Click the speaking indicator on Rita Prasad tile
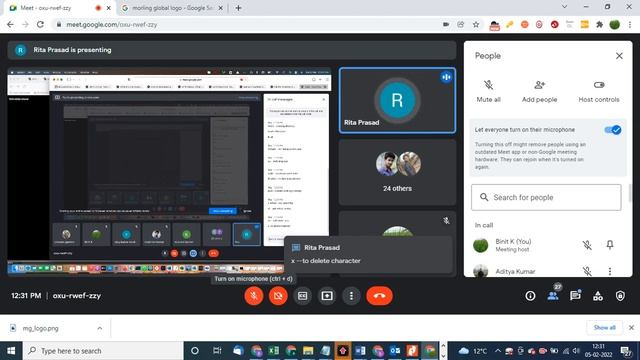 coord(446,77)
